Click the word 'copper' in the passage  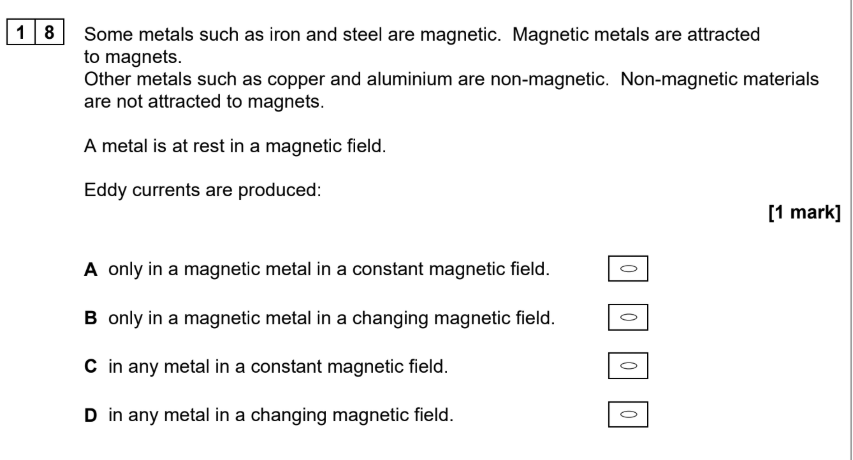point(295,80)
